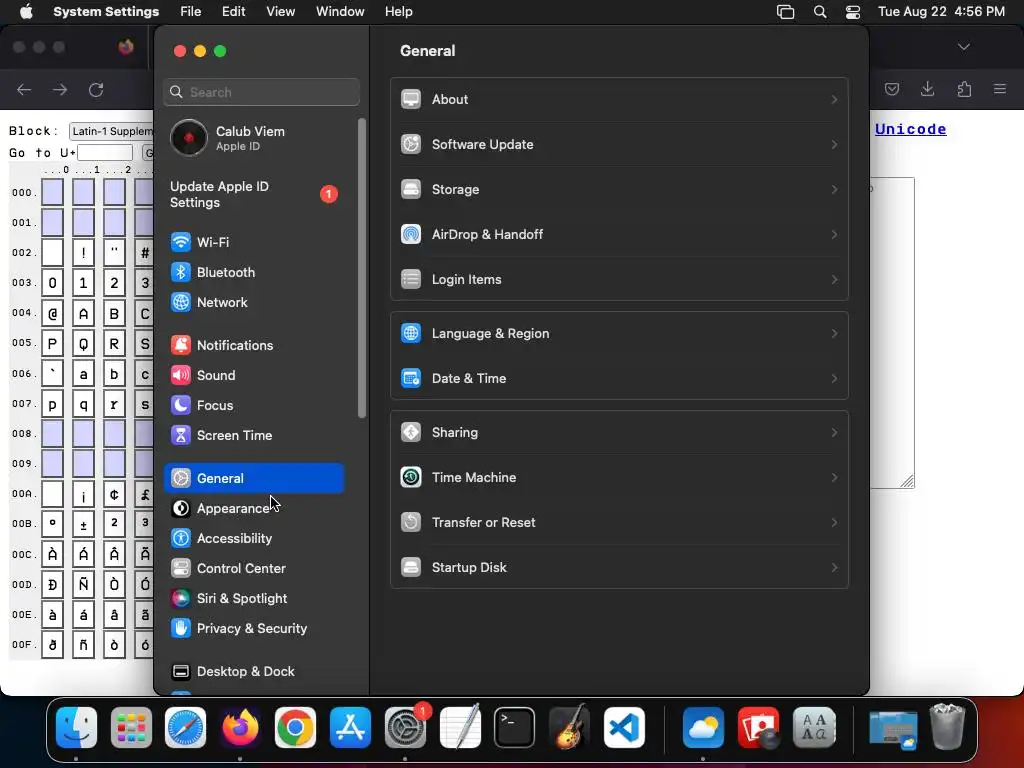Select Appearance in the sidebar
The width and height of the screenshot is (1024, 768).
[254, 509]
